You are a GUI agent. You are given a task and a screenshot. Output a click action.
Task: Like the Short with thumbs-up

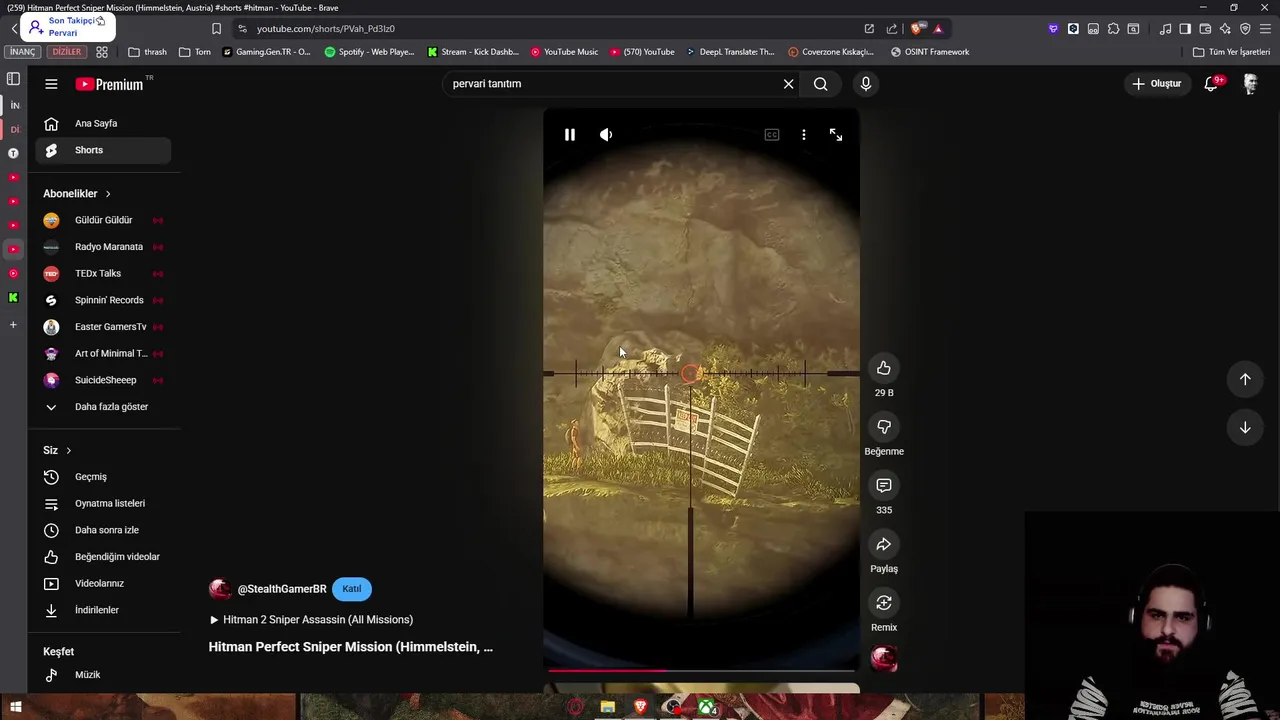point(884,368)
